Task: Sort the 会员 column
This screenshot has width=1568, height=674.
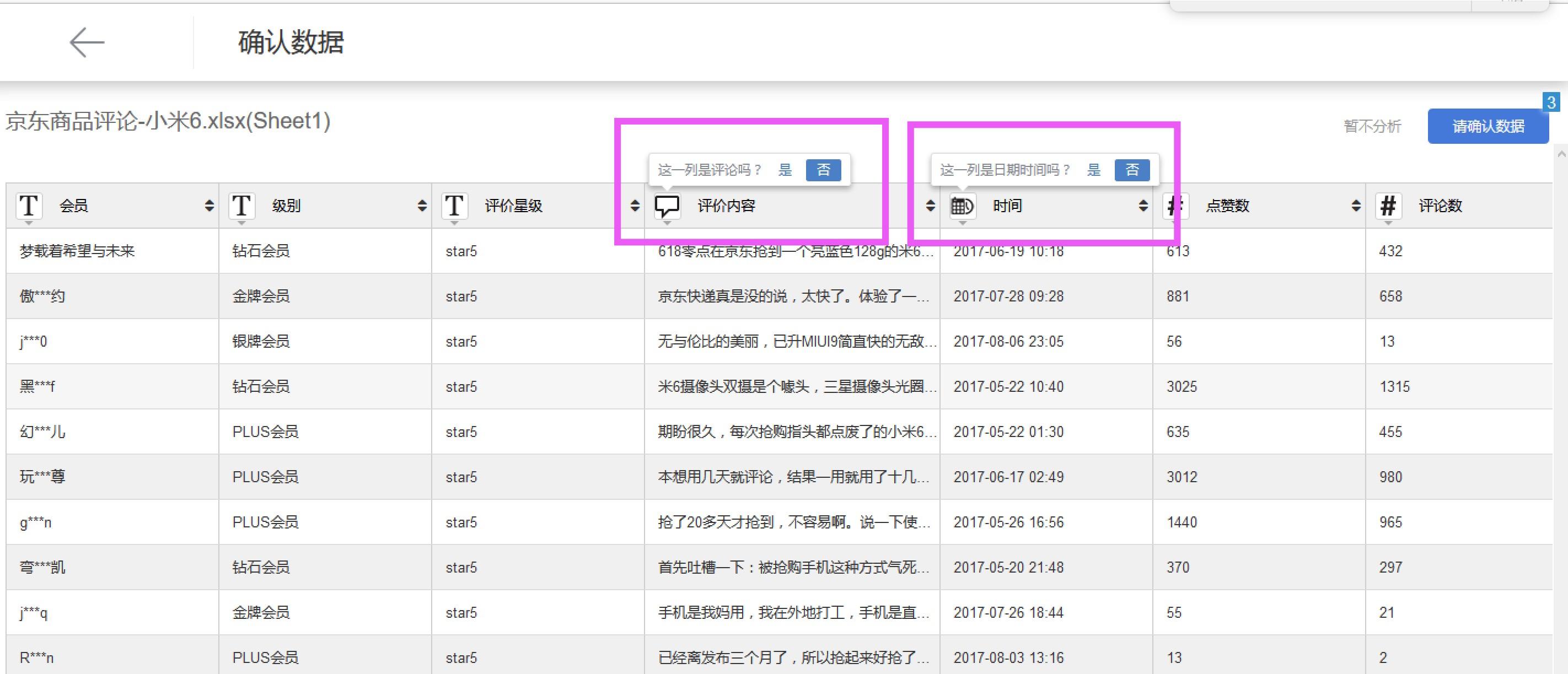Action: (210, 206)
